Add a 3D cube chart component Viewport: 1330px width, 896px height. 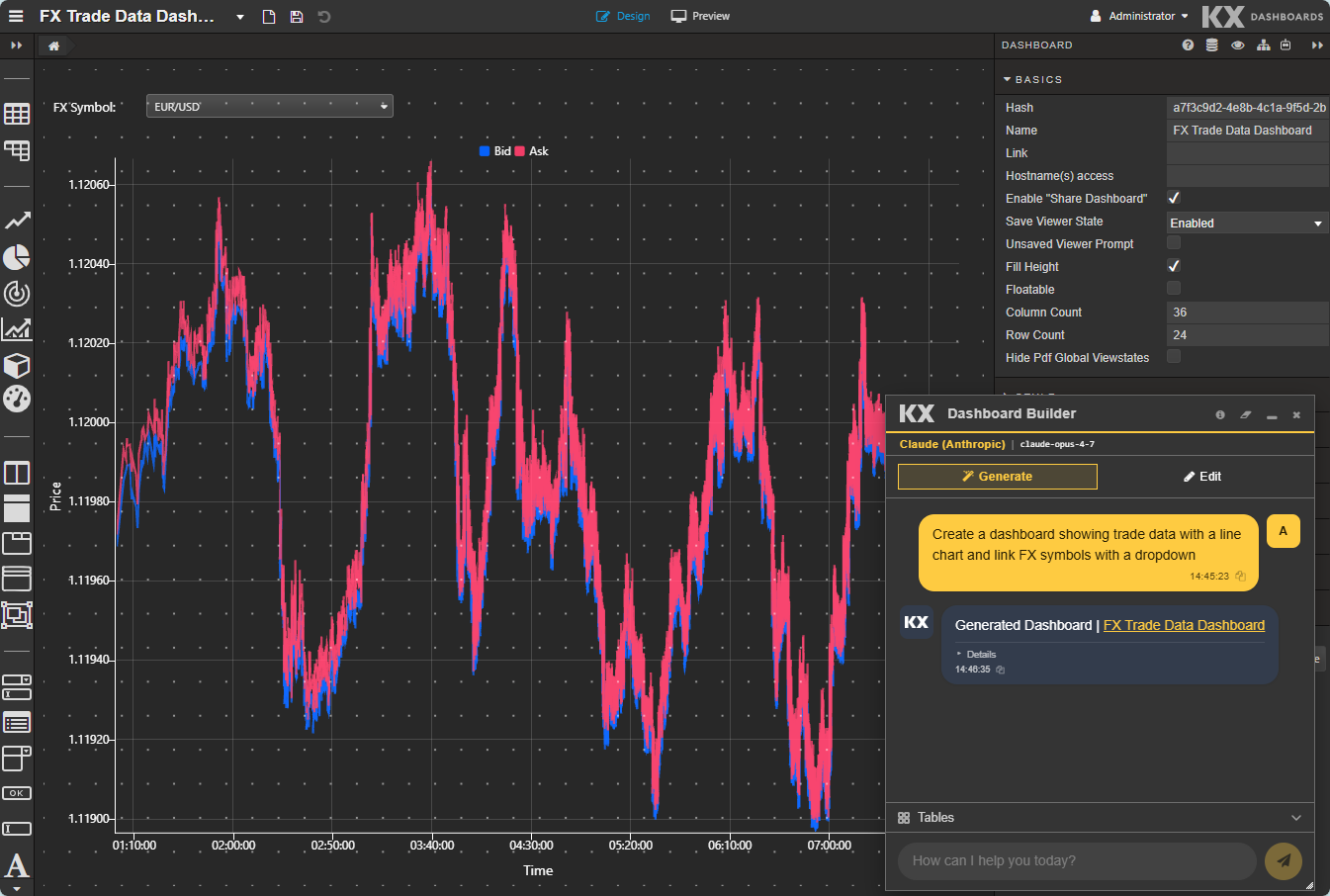pyautogui.click(x=17, y=365)
